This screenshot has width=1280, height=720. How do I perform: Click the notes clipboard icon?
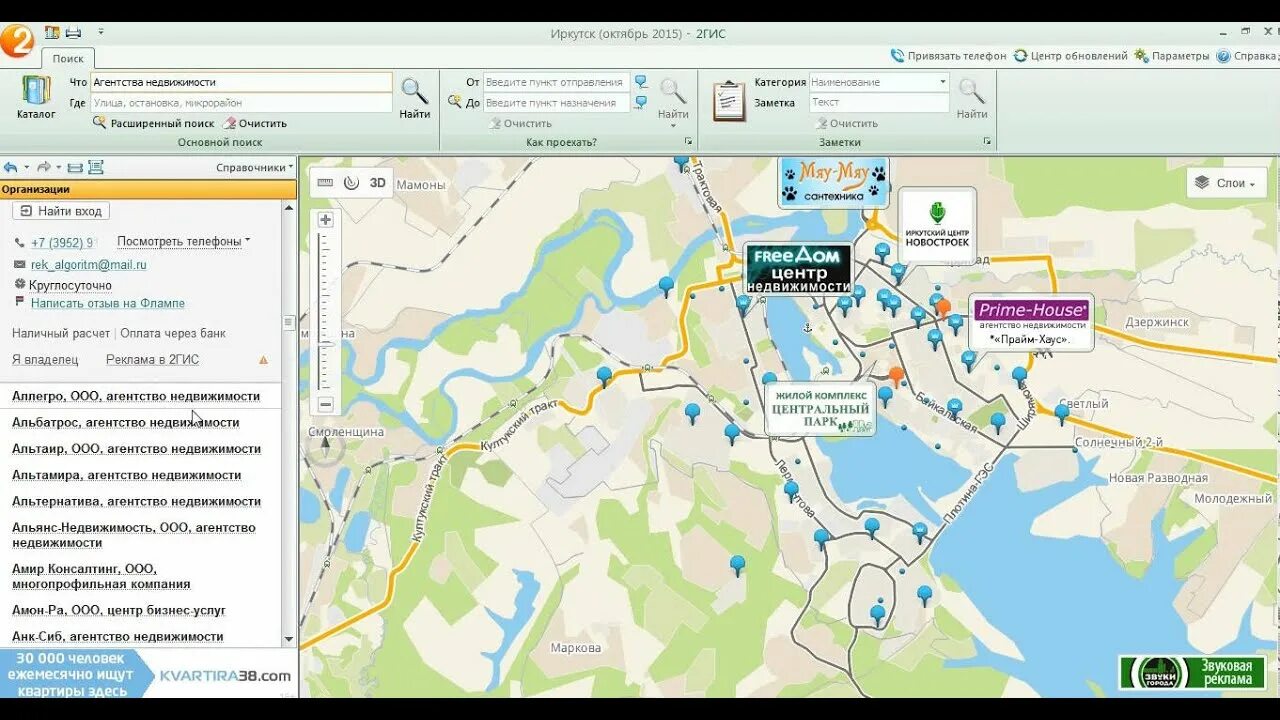[x=729, y=100]
